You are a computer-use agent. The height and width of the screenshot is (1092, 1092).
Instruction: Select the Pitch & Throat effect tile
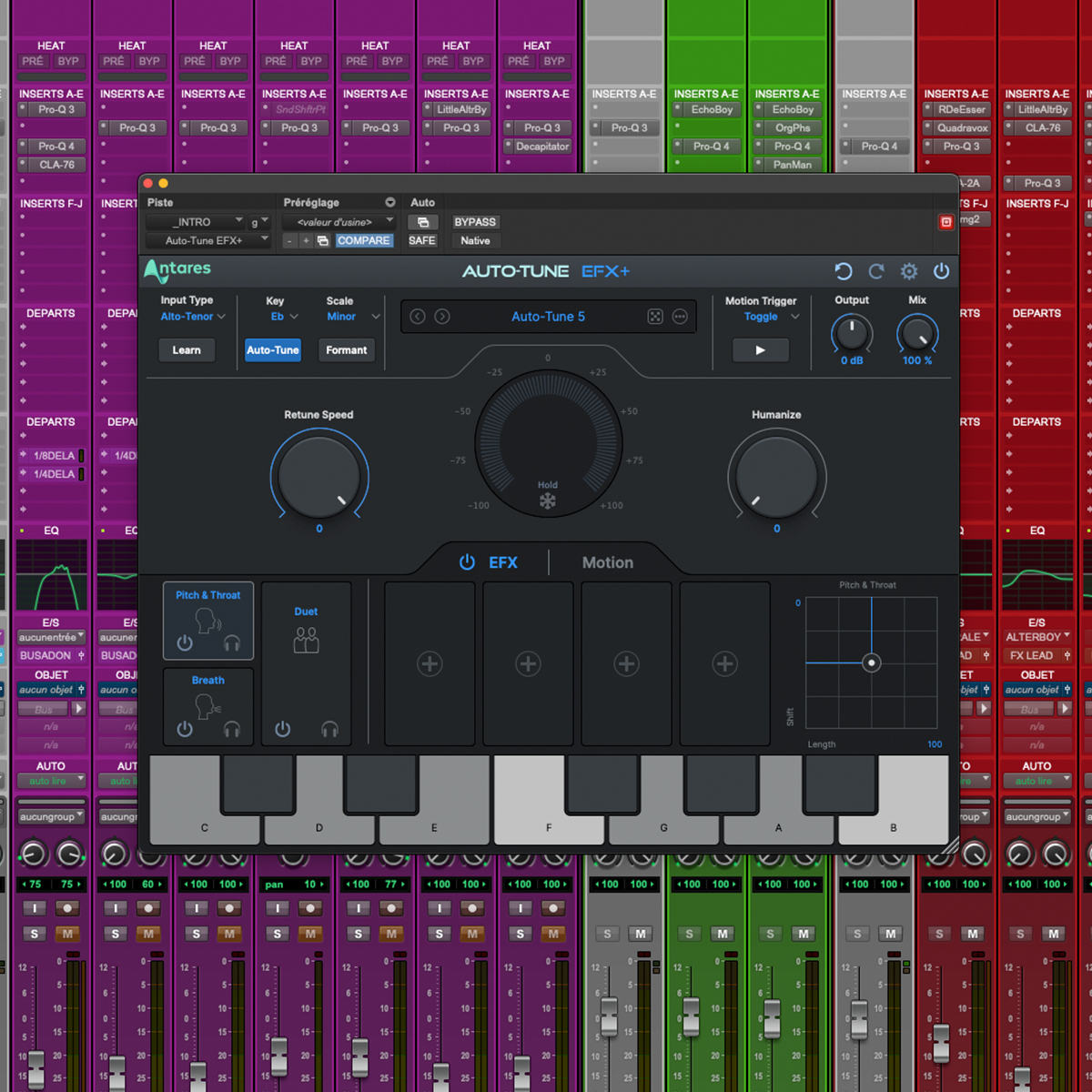(x=208, y=621)
